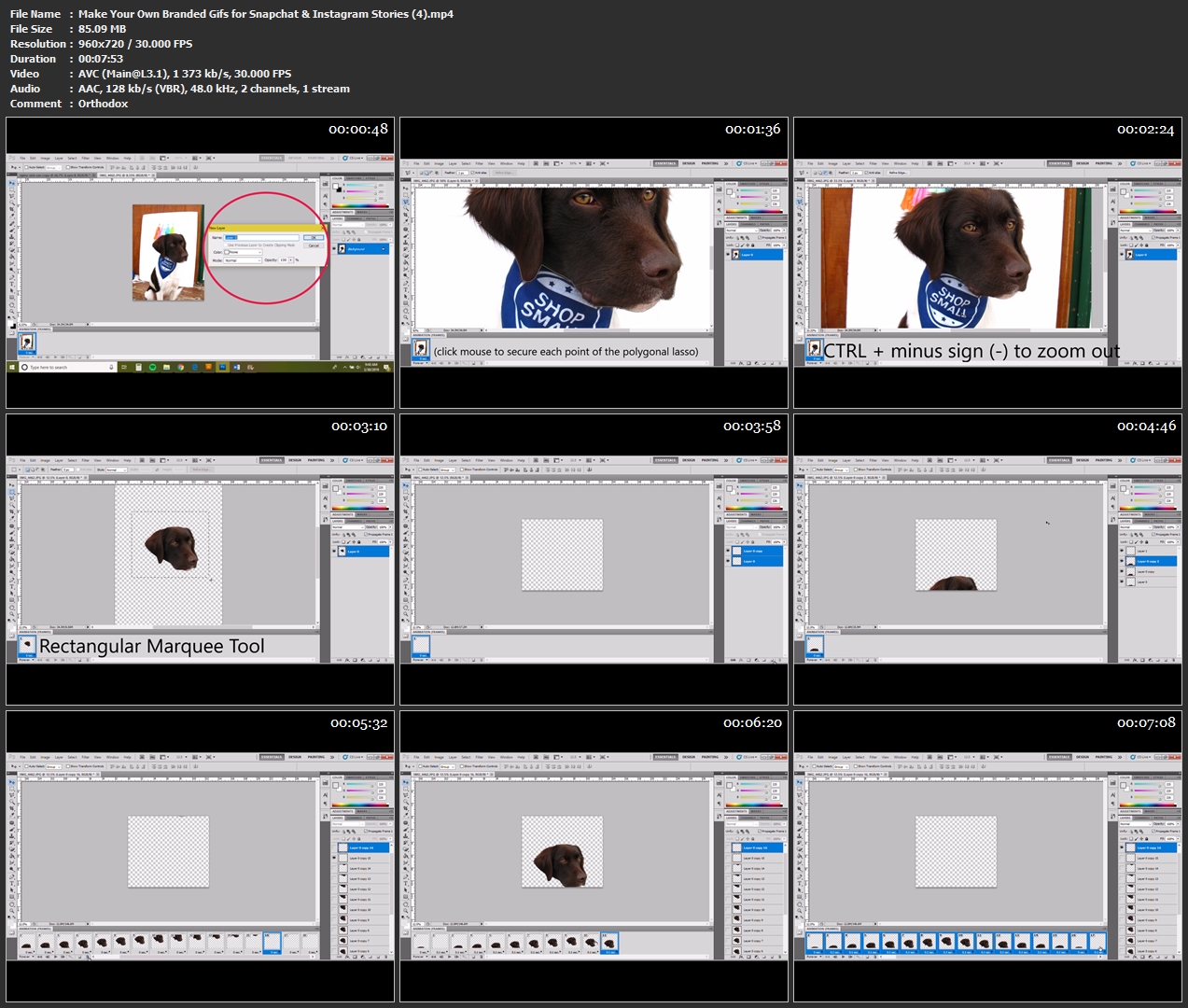Hide the Background layer in 00:00:48 frame
Viewport: 1188px width, 1008px height.
pyautogui.click(x=334, y=248)
